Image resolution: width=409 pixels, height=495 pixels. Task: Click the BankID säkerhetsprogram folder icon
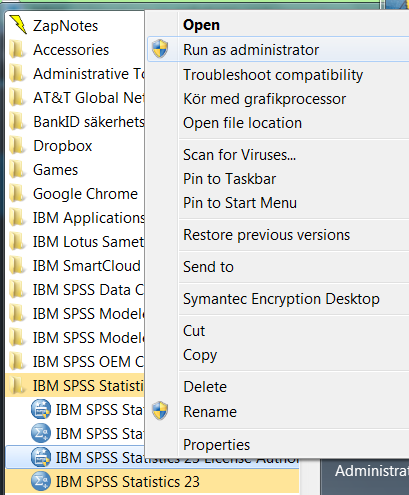(17, 122)
